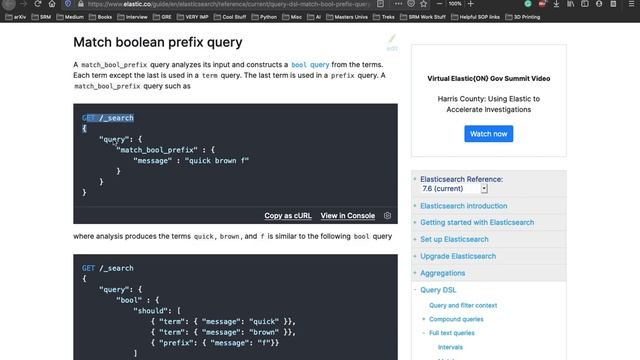Click the browser forward arrow
Viewport: 640px width, 360px height.
coord(24,4)
